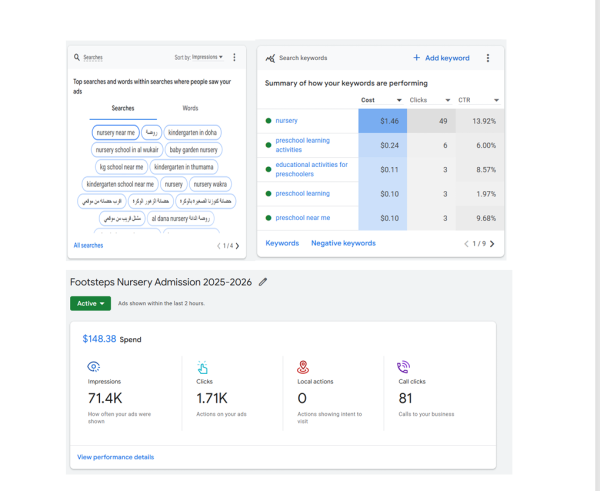Image resolution: width=600 pixels, height=491 pixels.
Task: Open the preschool learning keyword
Action: [302, 194]
